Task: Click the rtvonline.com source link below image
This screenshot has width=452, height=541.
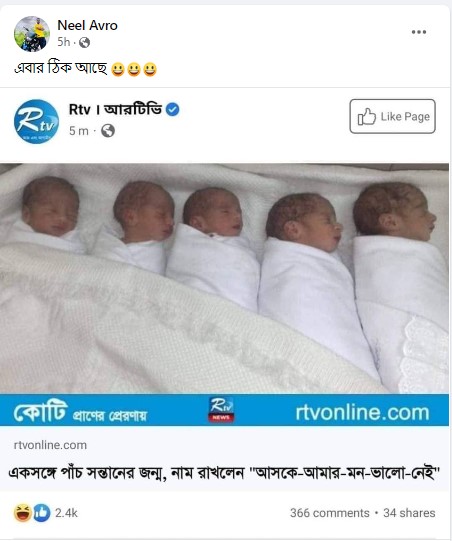Action: click(50, 445)
